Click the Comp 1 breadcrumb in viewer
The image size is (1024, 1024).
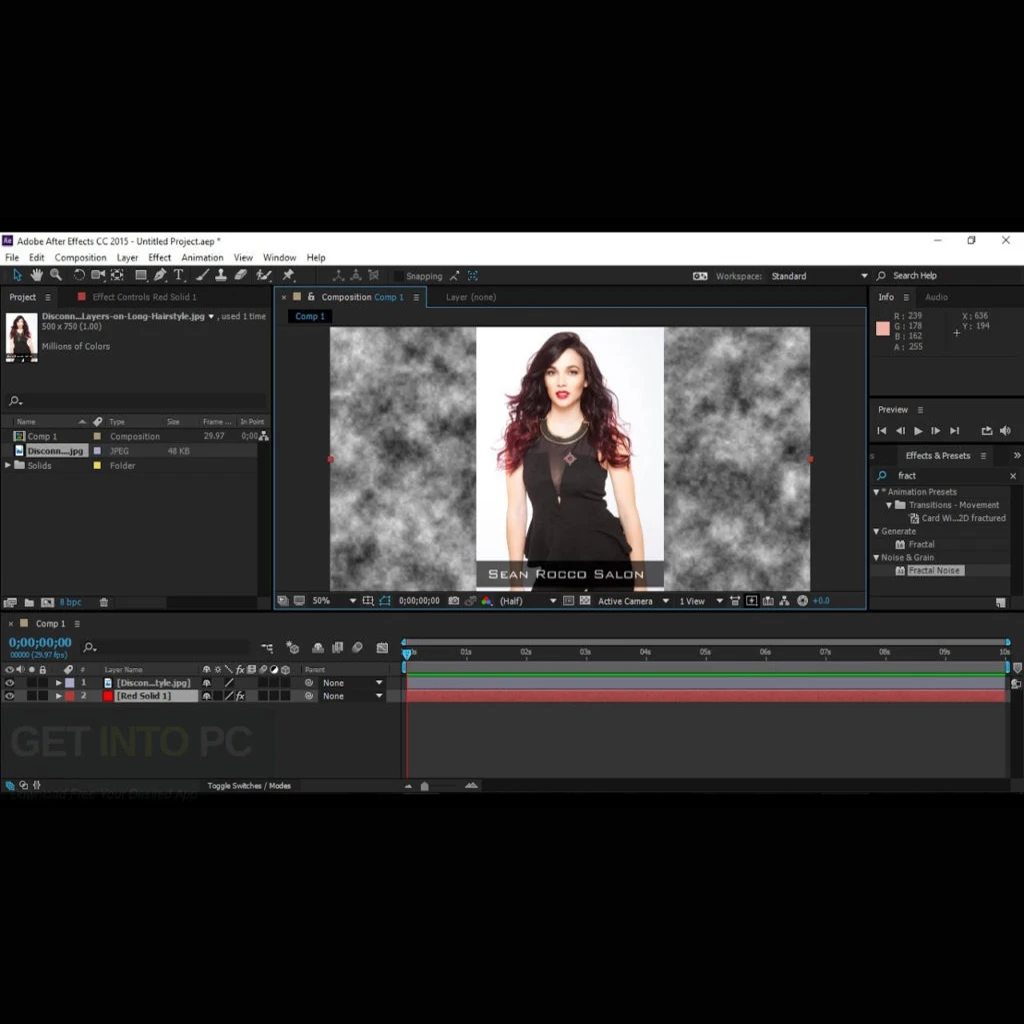(310, 316)
